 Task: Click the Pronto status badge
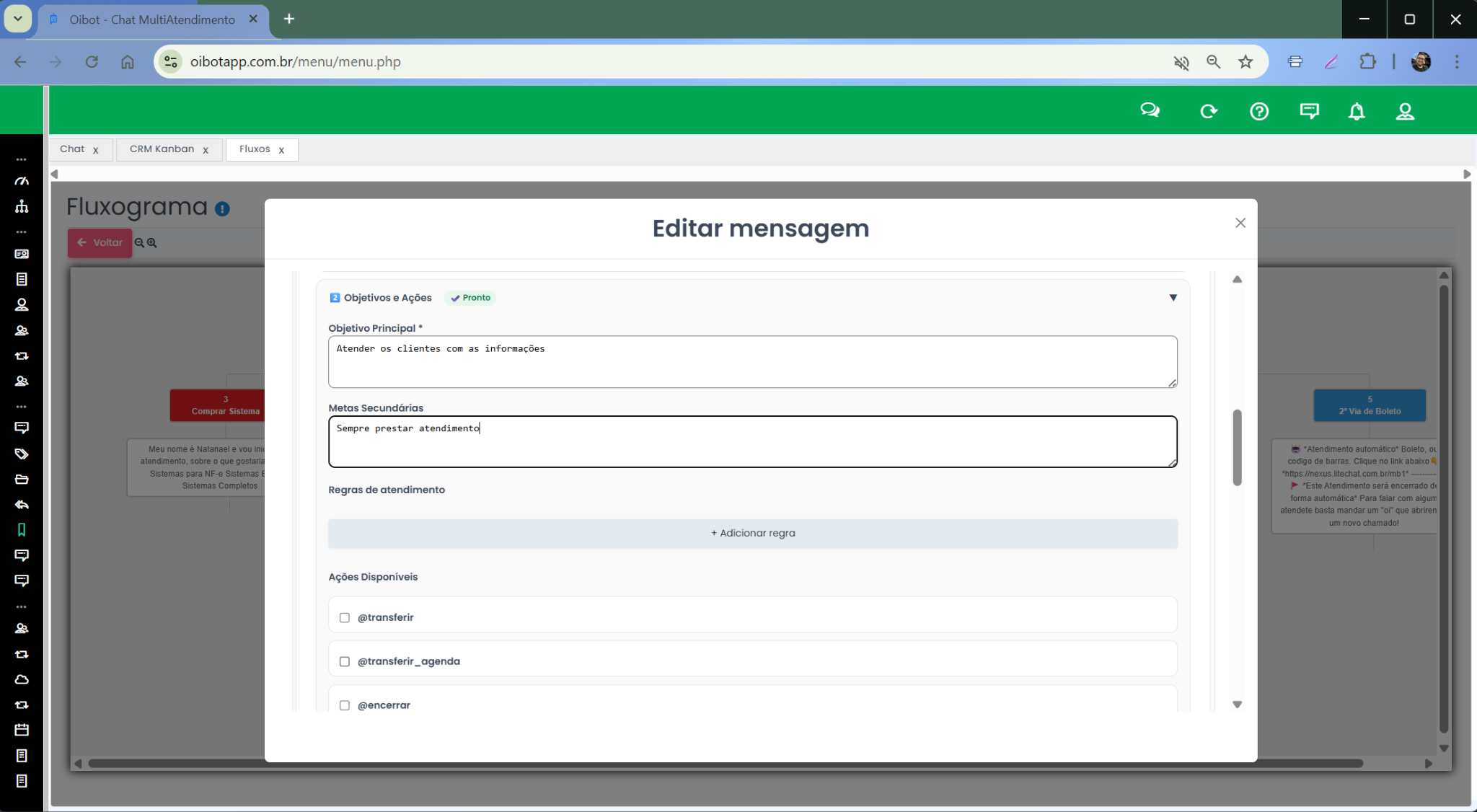pyautogui.click(x=470, y=298)
